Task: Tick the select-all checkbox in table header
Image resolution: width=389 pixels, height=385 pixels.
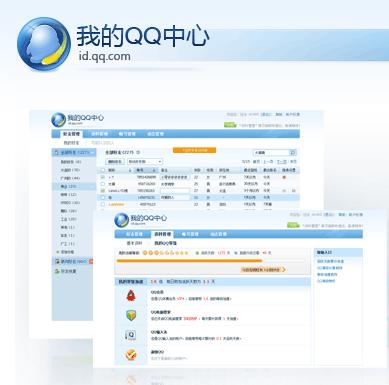Action: point(103,170)
